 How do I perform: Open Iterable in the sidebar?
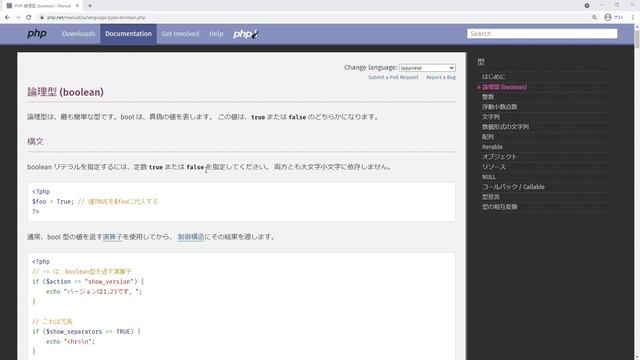[492, 147]
